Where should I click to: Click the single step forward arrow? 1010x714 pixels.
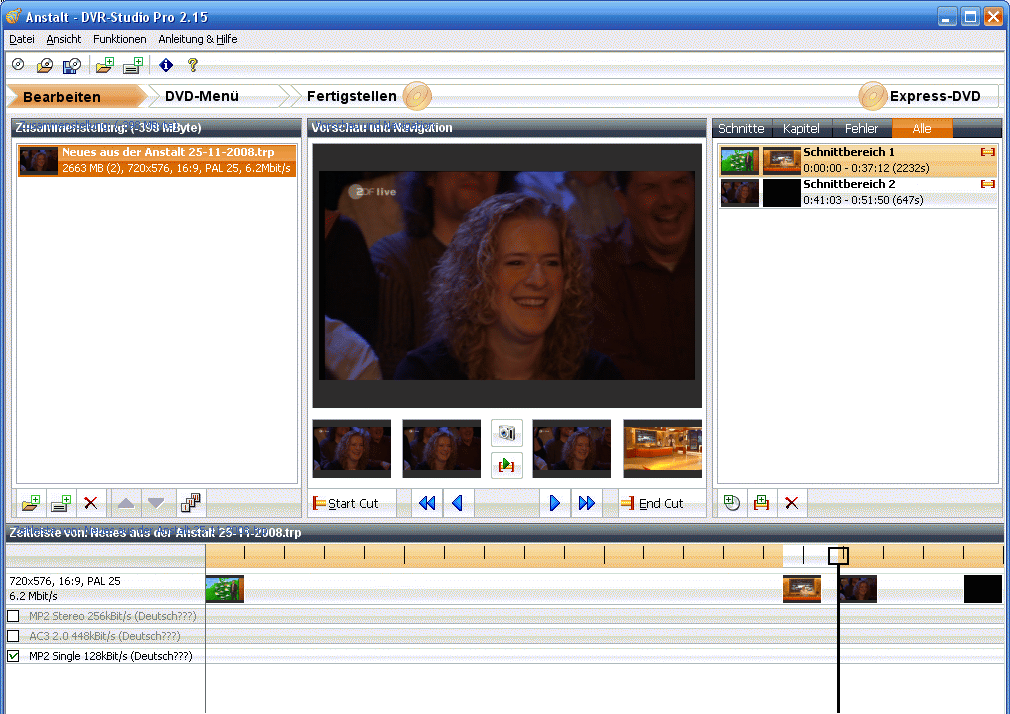pos(555,503)
